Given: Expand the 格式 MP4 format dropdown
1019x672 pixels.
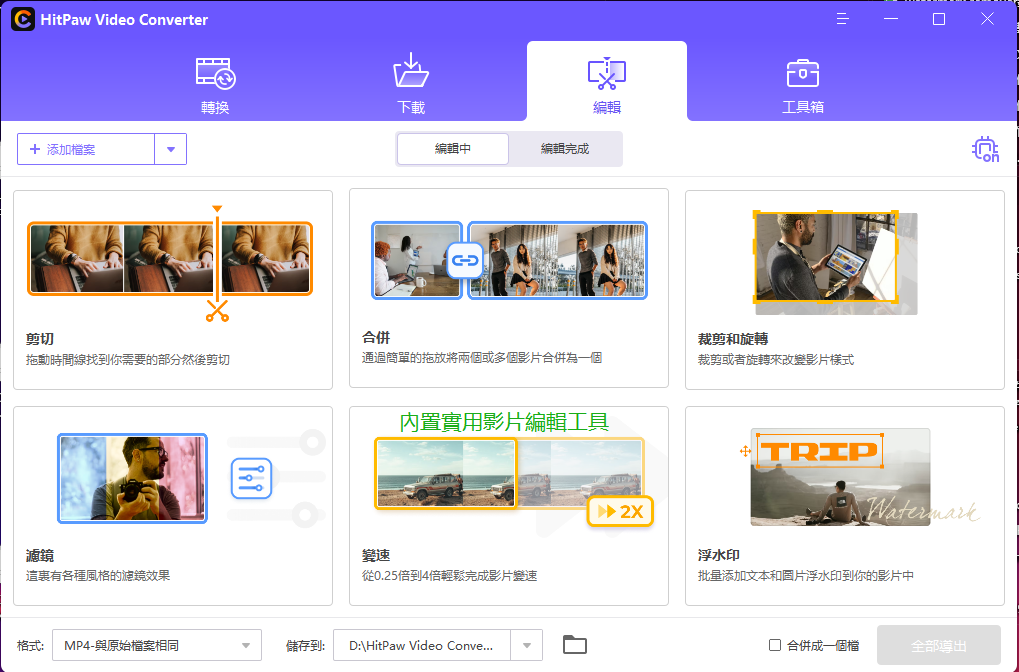Looking at the screenshot, I should pos(157,645).
